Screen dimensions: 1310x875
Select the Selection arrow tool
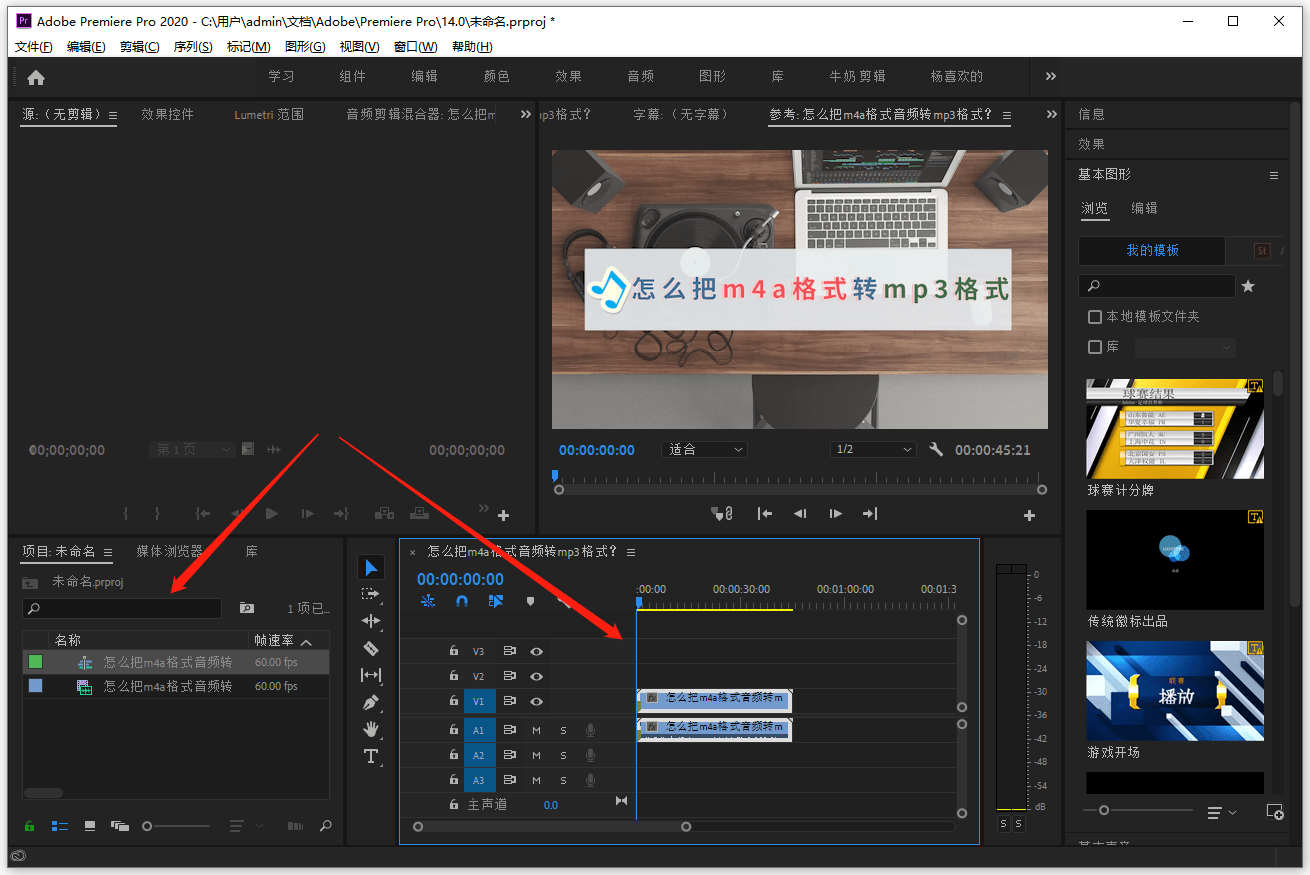tap(371, 568)
